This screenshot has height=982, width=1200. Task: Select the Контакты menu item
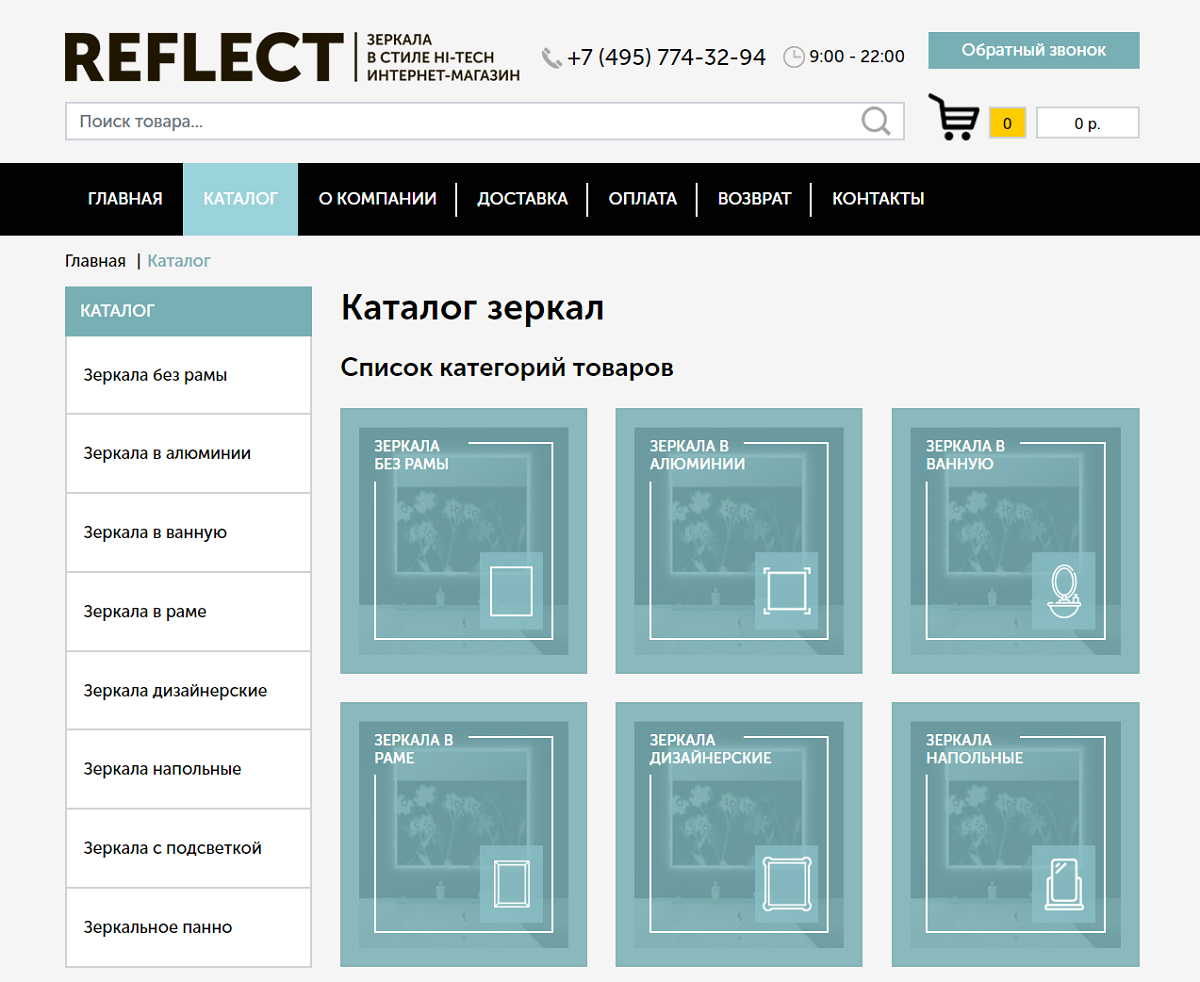[878, 199]
